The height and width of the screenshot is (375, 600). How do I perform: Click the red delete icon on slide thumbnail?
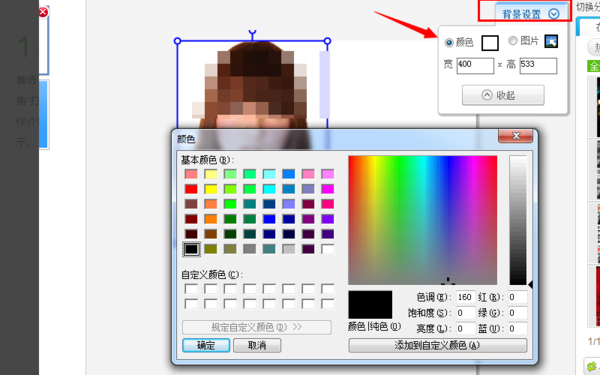[x=43, y=12]
